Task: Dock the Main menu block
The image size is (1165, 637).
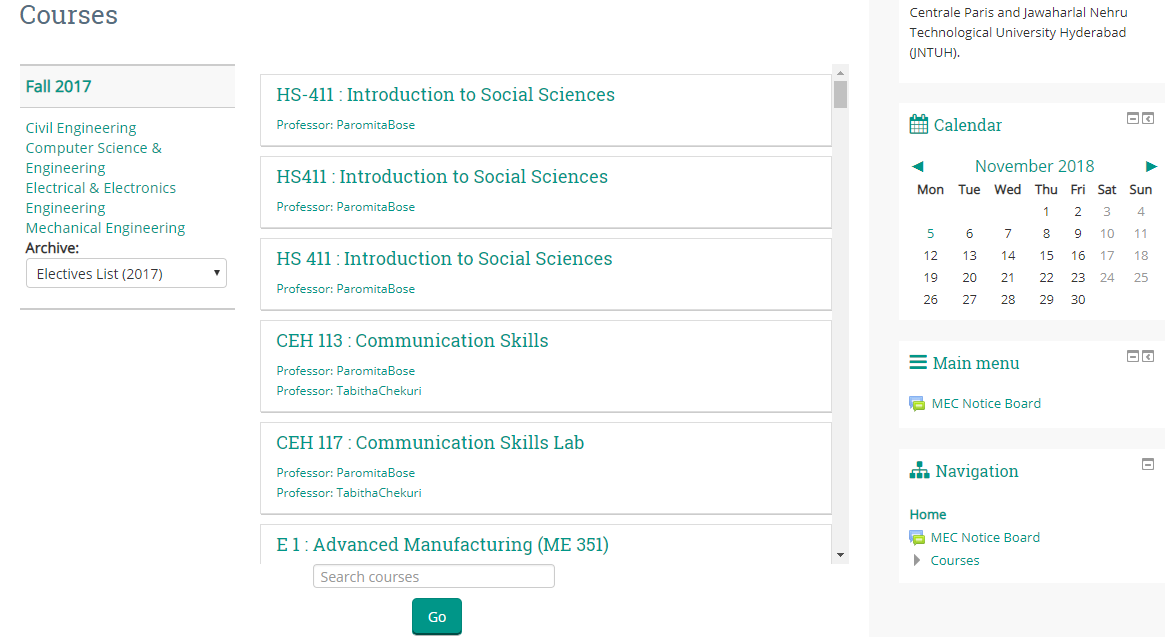Action: [1148, 356]
